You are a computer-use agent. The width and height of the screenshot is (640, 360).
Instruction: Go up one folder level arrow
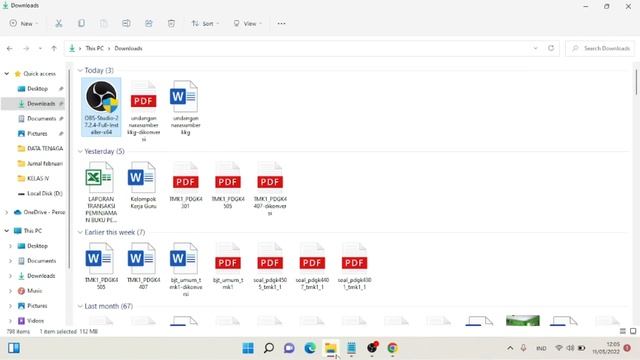[54, 49]
